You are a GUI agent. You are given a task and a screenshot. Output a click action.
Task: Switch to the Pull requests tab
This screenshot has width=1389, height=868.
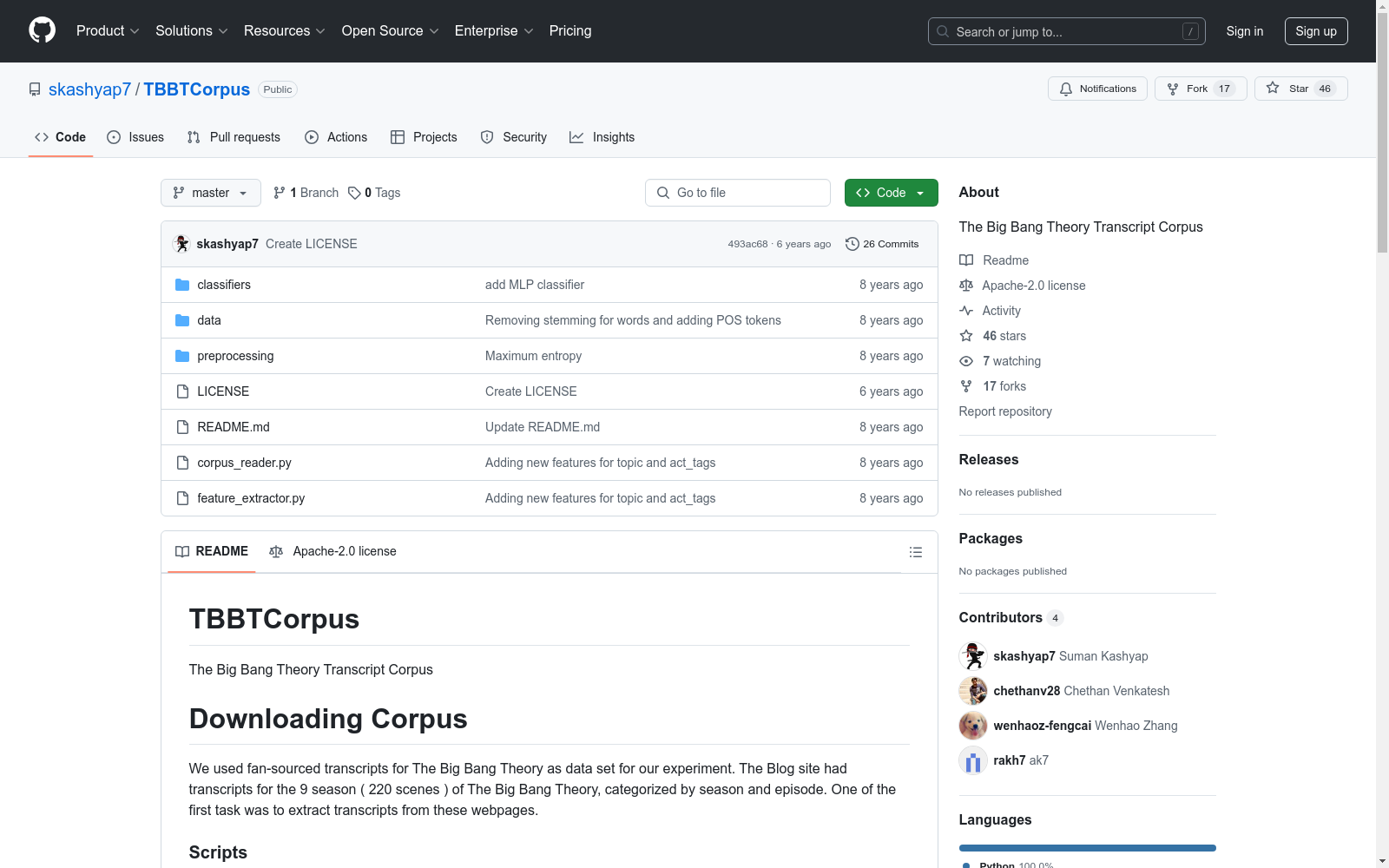coord(234,137)
